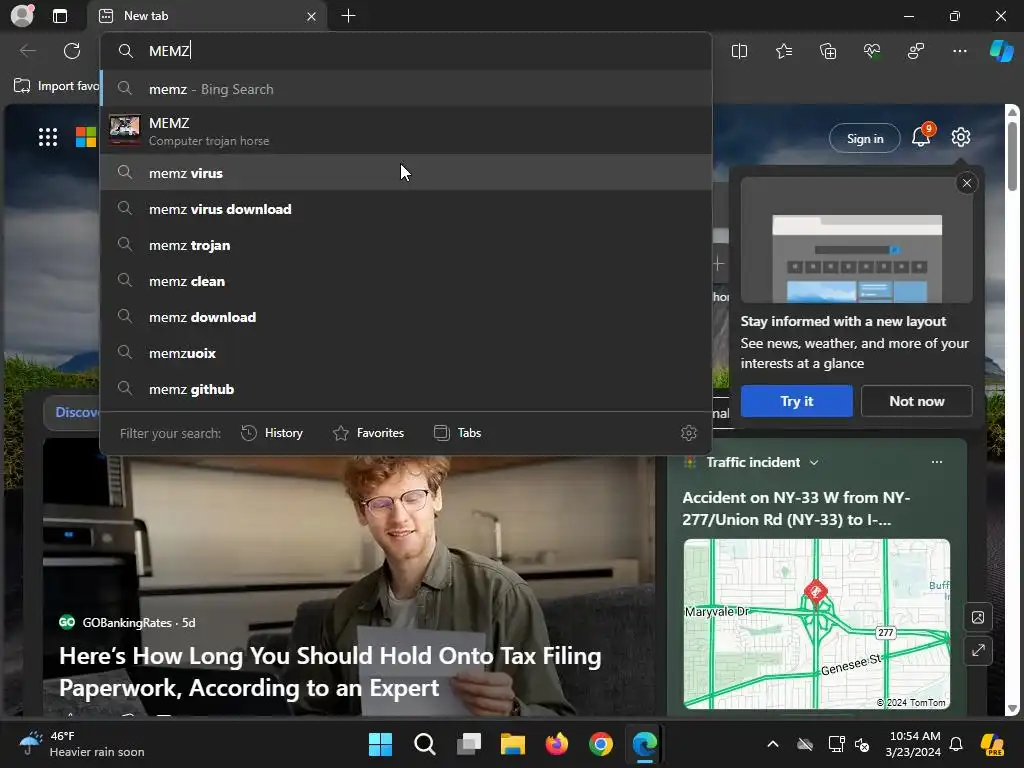The image size is (1024, 768).
Task: Open the weather widget on taskbar
Action: [82, 744]
